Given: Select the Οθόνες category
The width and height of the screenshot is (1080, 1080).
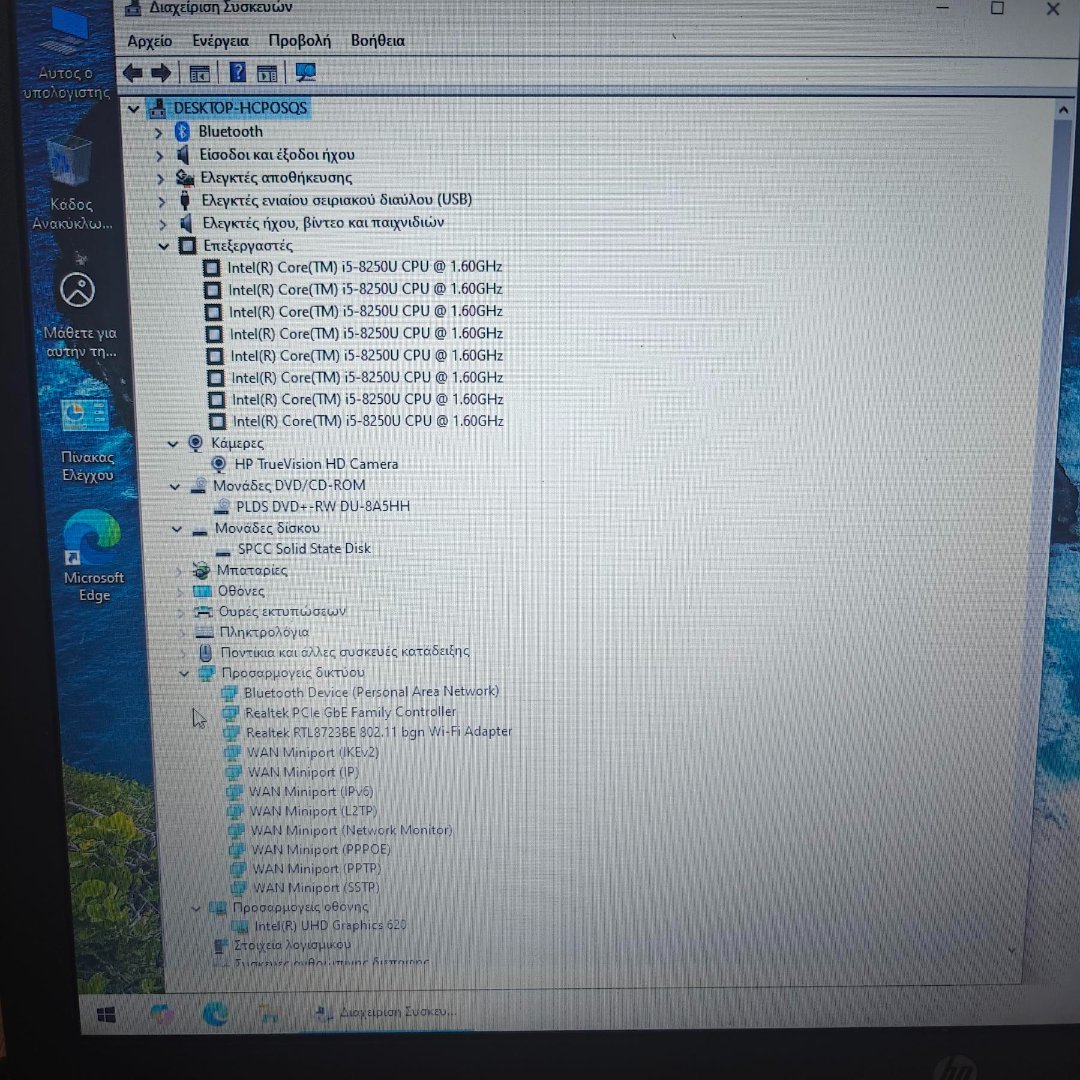Looking at the screenshot, I should click(241, 591).
